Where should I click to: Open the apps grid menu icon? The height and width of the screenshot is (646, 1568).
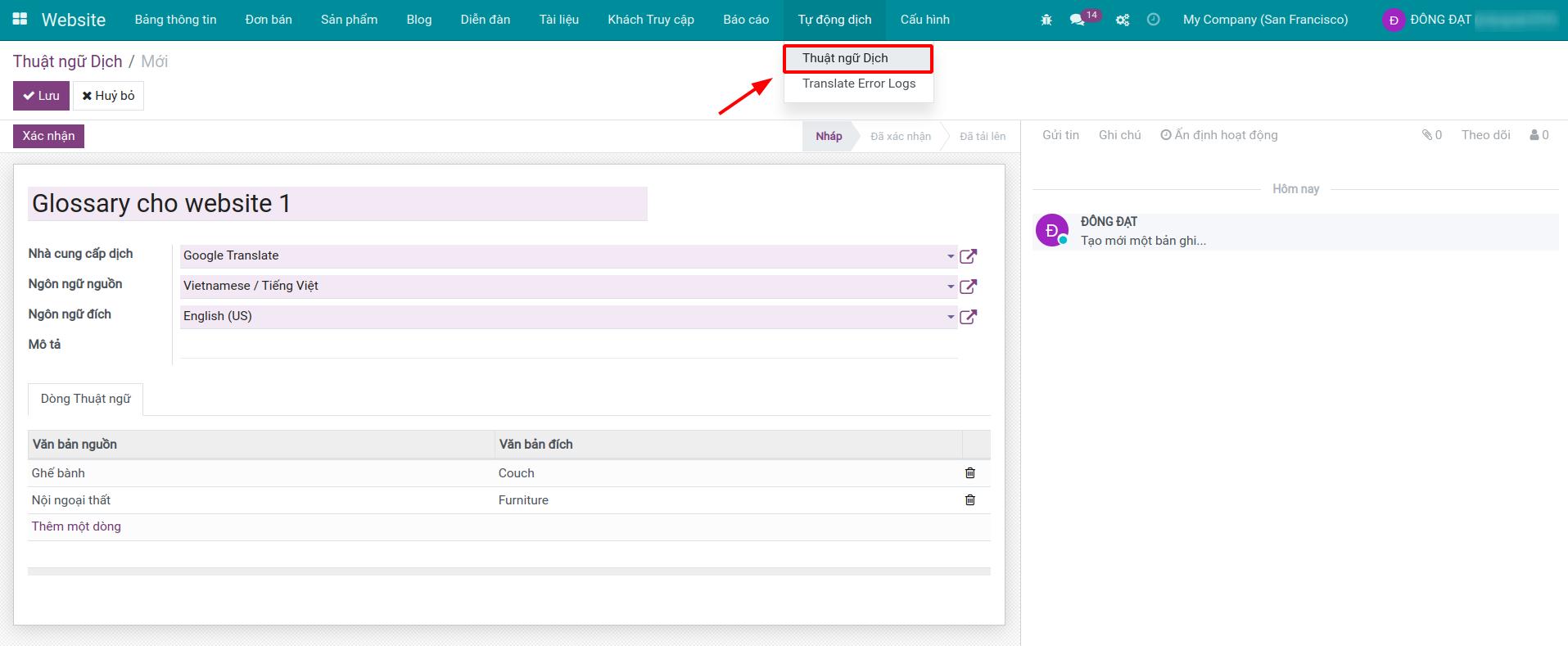pos(20,20)
